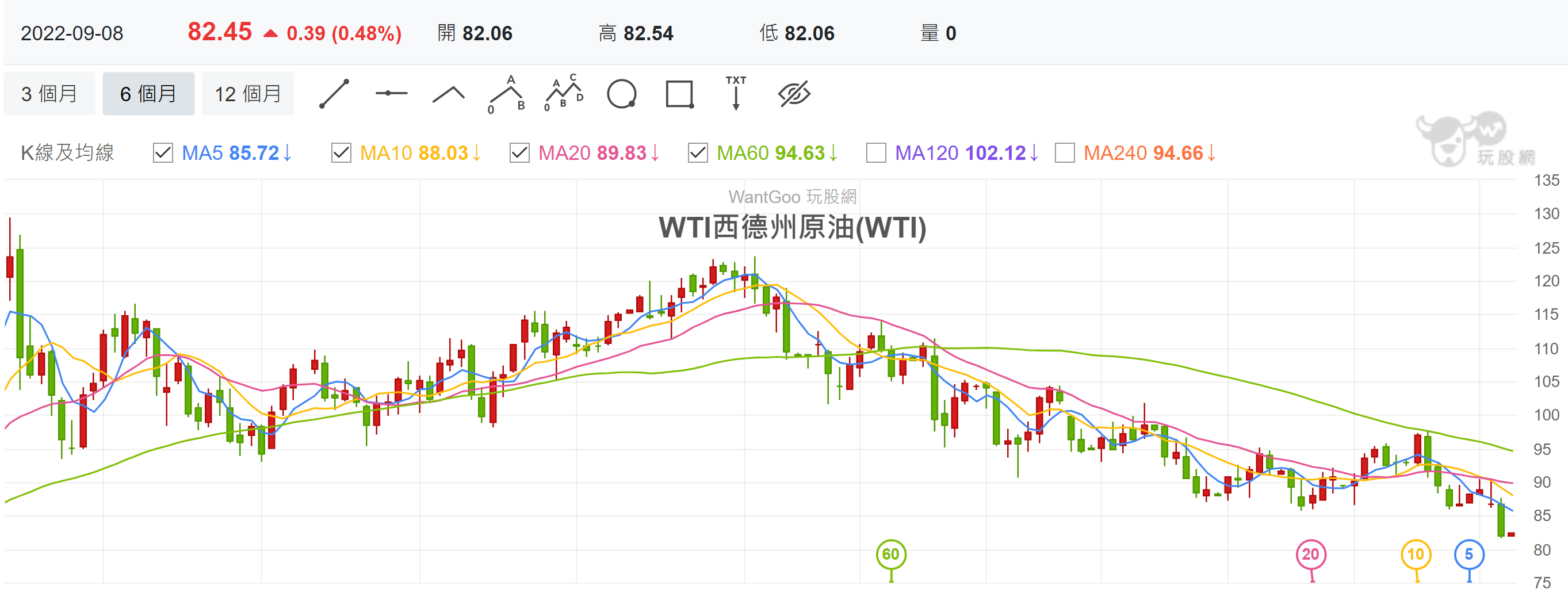Uncheck the MA60 moving average checkbox
This screenshot has height=593, width=1568.
pyautogui.click(x=698, y=153)
